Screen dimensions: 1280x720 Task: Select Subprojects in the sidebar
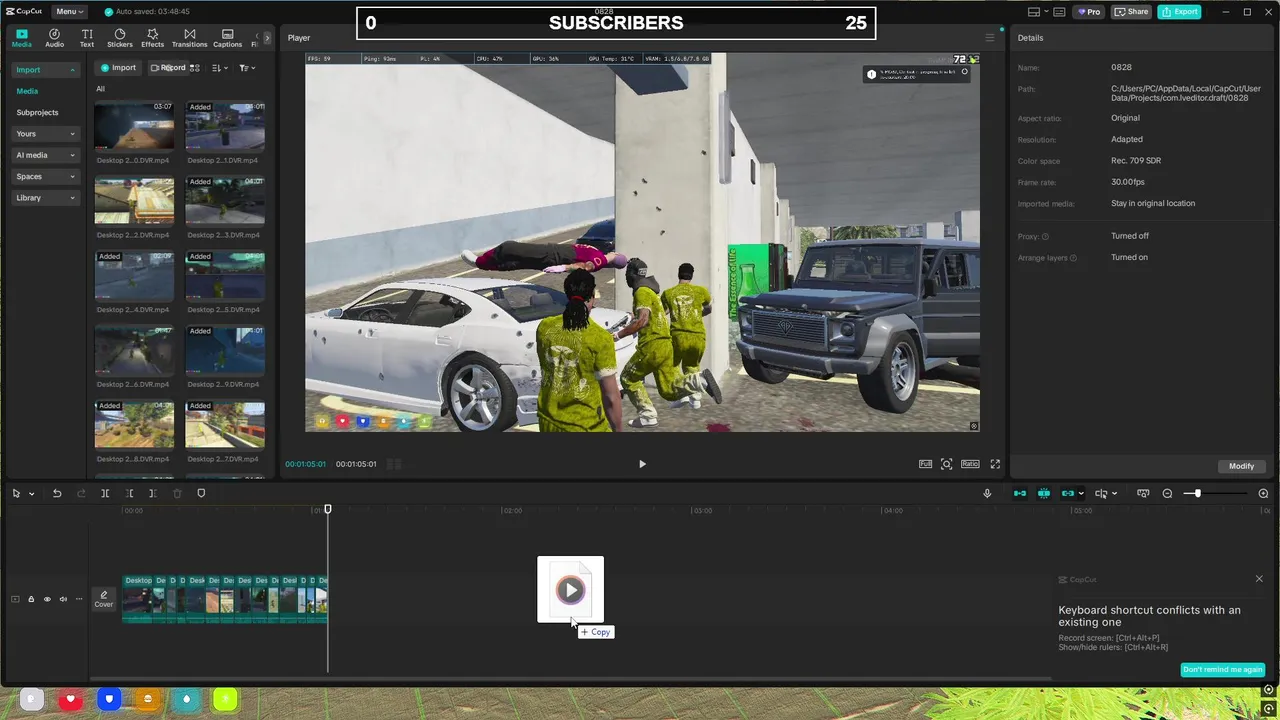coord(37,113)
